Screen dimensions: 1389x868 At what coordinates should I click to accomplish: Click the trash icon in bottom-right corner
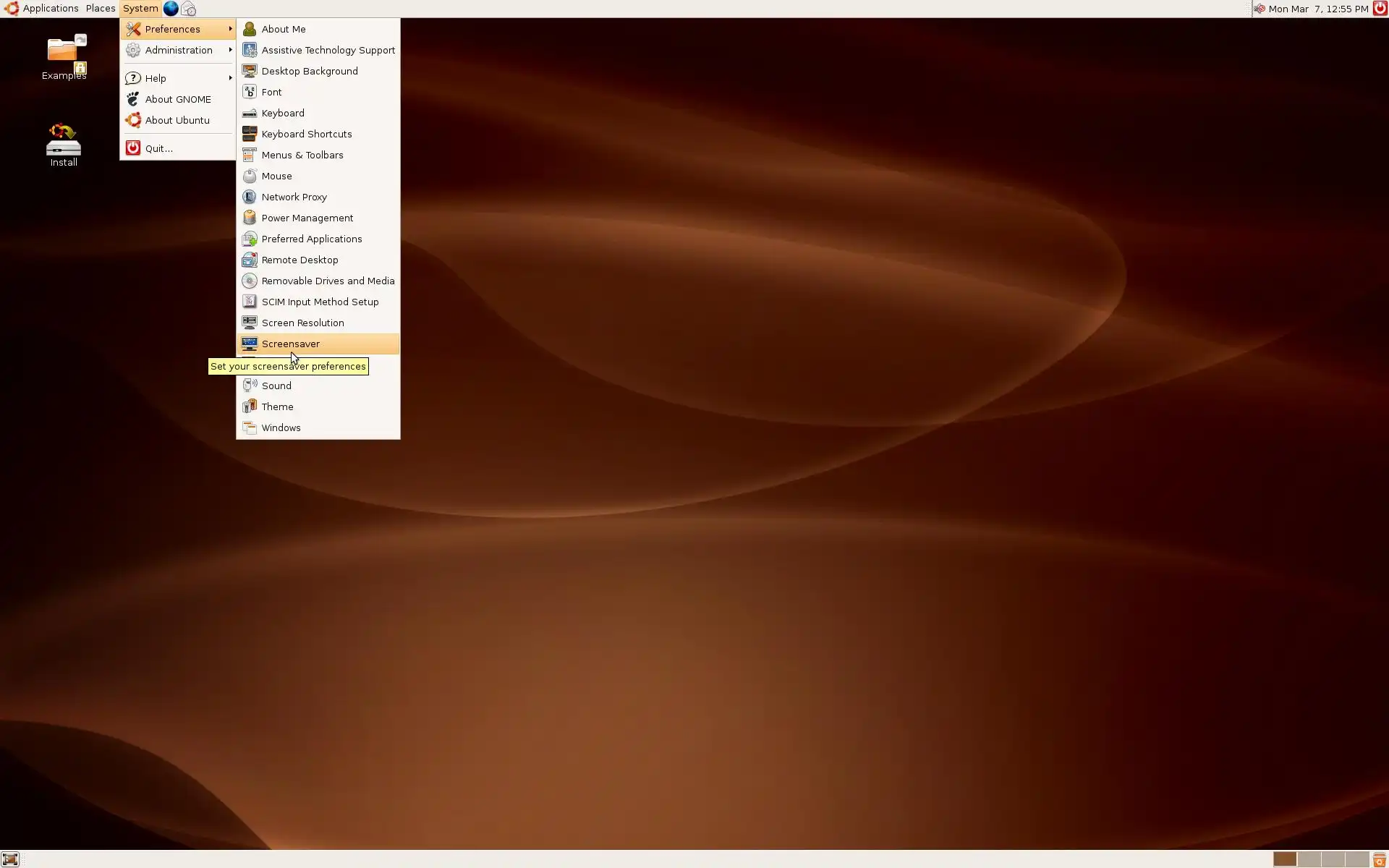[x=1380, y=859]
